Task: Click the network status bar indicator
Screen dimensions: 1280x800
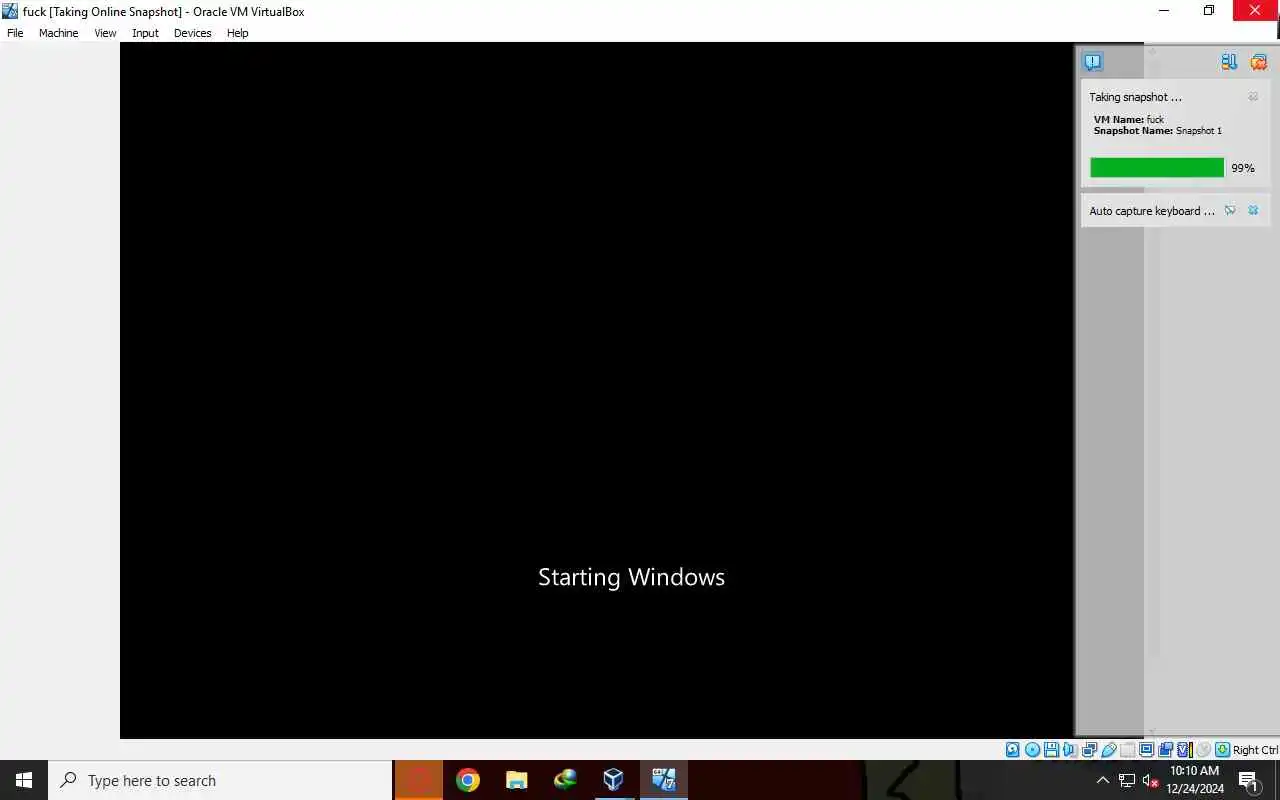Action: [x=1090, y=750]
